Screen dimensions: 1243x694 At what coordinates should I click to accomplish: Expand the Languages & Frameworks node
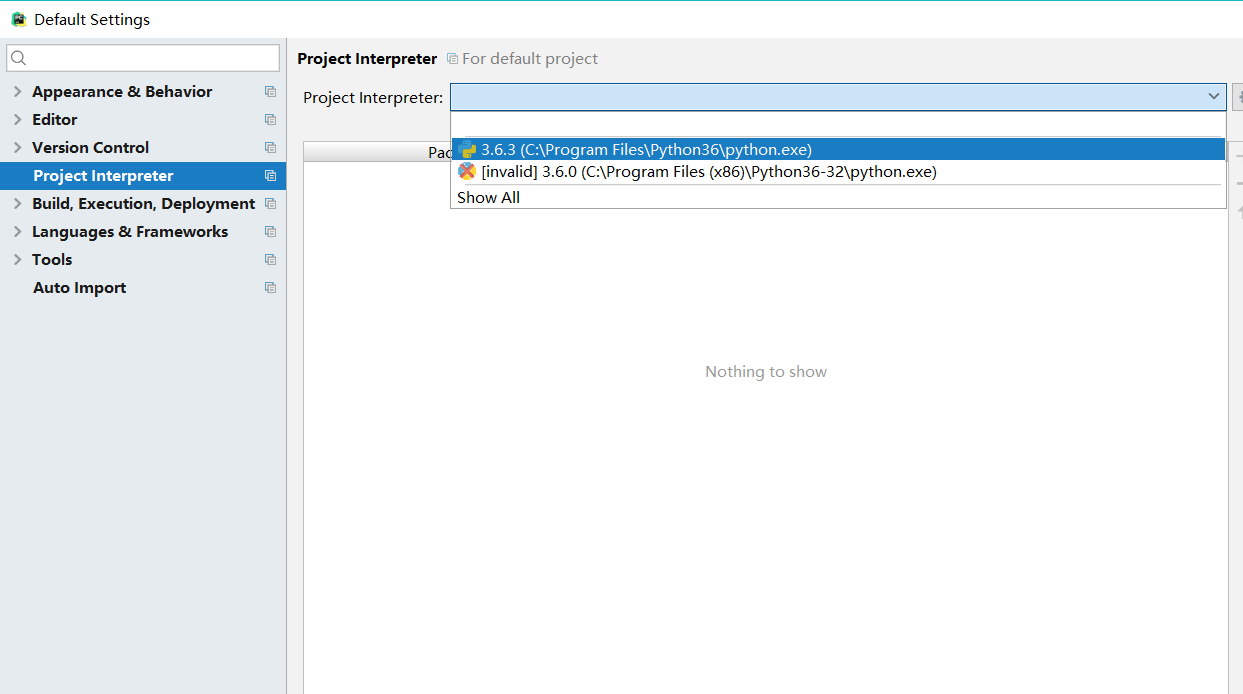tap(17, 231)
